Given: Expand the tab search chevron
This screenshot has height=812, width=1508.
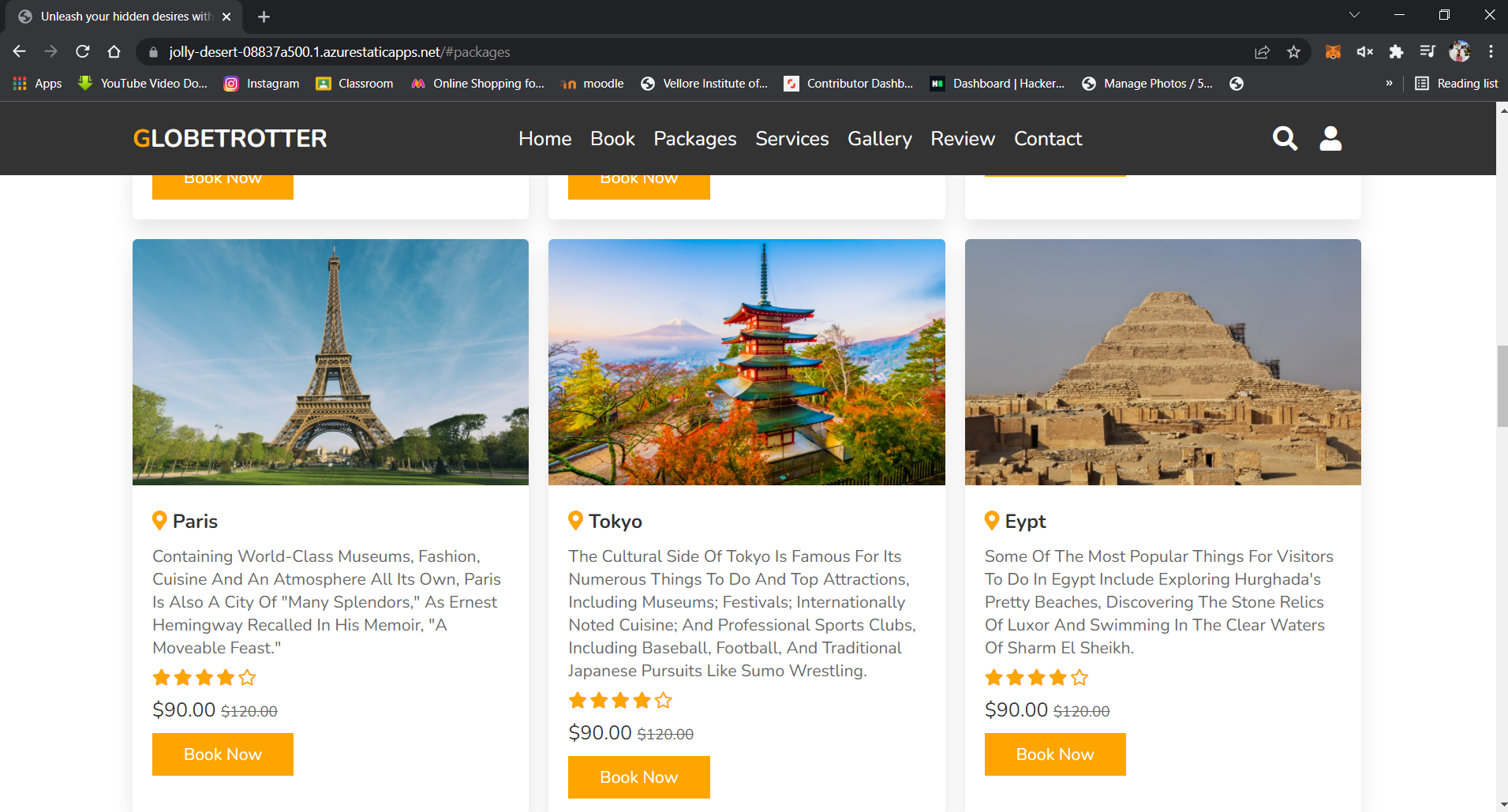Looking at the screenshot, I should (x=1354, y=15).
